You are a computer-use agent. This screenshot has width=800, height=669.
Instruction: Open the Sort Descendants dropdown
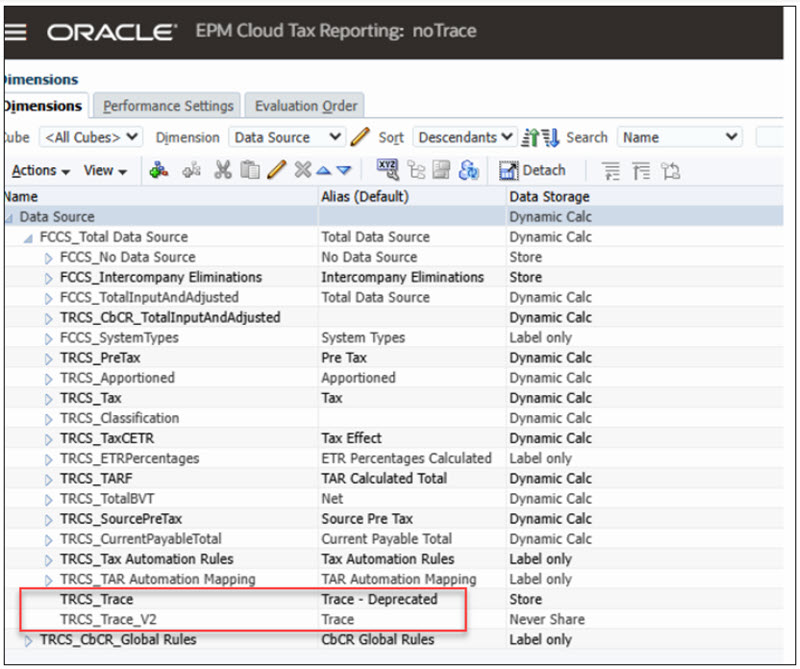click(x=465, y=137)
